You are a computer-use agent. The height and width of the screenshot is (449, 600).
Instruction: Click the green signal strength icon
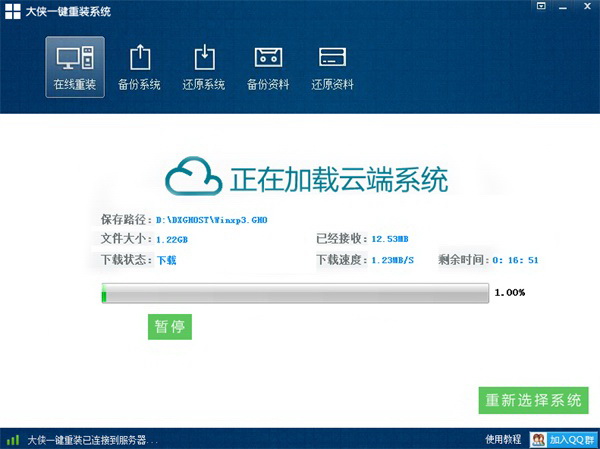[x=13, y=440]
